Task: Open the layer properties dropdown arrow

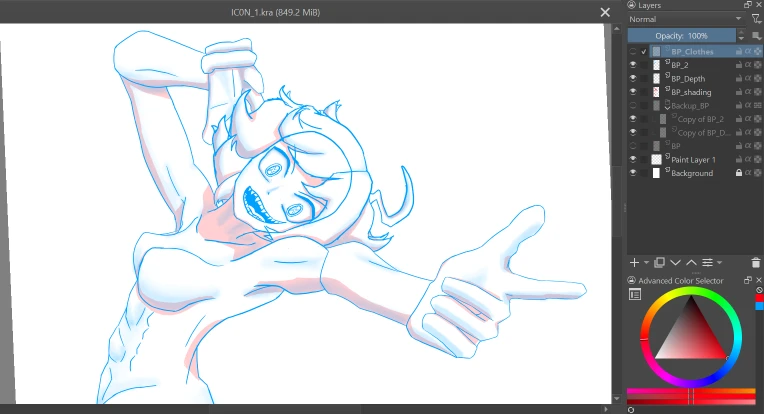Action: click(719, 263)
